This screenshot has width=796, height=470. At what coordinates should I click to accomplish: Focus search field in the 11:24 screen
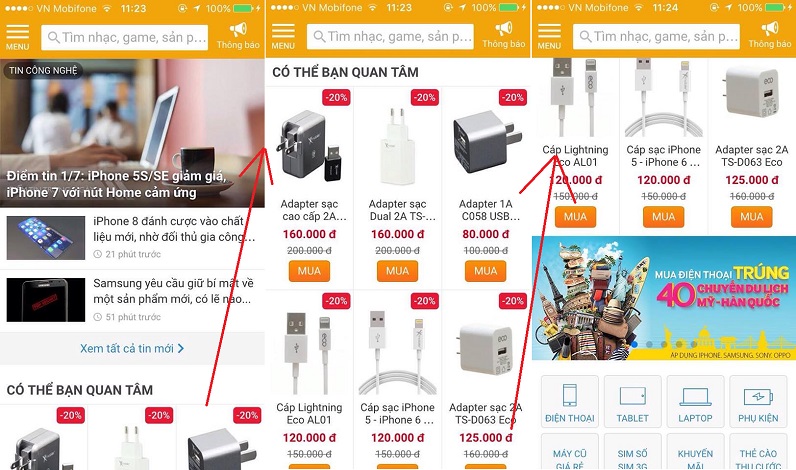[x=656, y=37]
